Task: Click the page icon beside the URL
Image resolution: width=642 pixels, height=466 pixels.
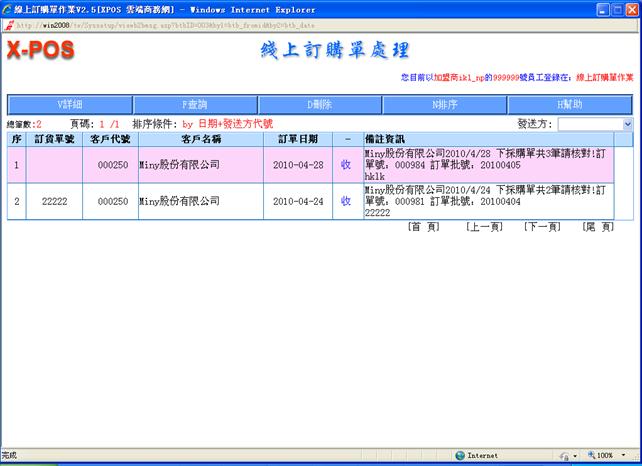Action: 8,24
